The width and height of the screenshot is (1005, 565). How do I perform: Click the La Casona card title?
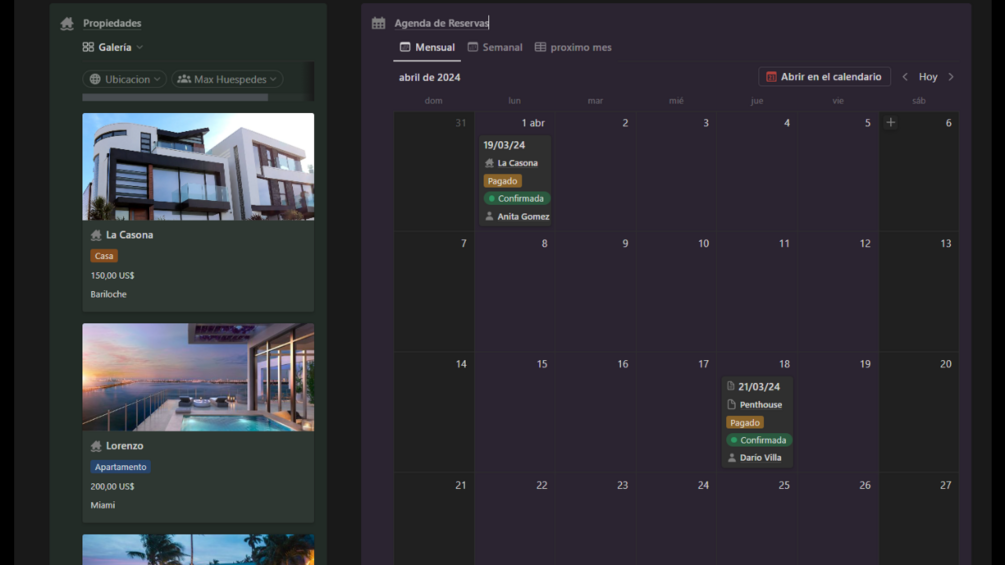point(129,235)
